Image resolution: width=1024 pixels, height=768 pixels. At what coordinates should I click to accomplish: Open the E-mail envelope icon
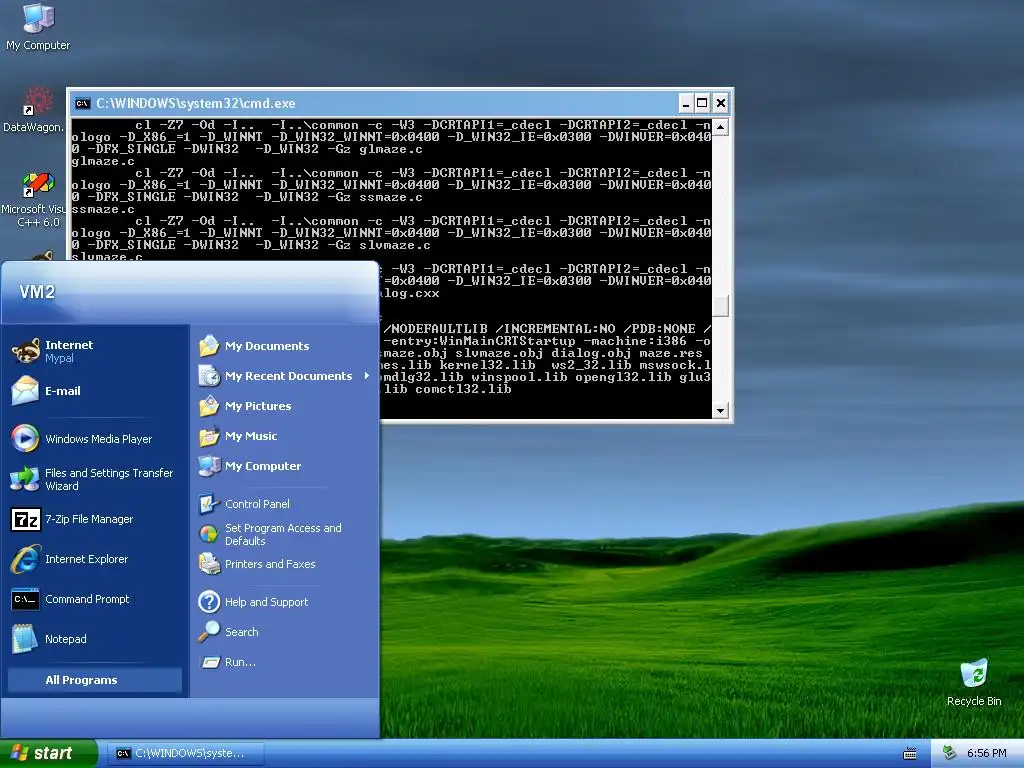coord(25,391)
